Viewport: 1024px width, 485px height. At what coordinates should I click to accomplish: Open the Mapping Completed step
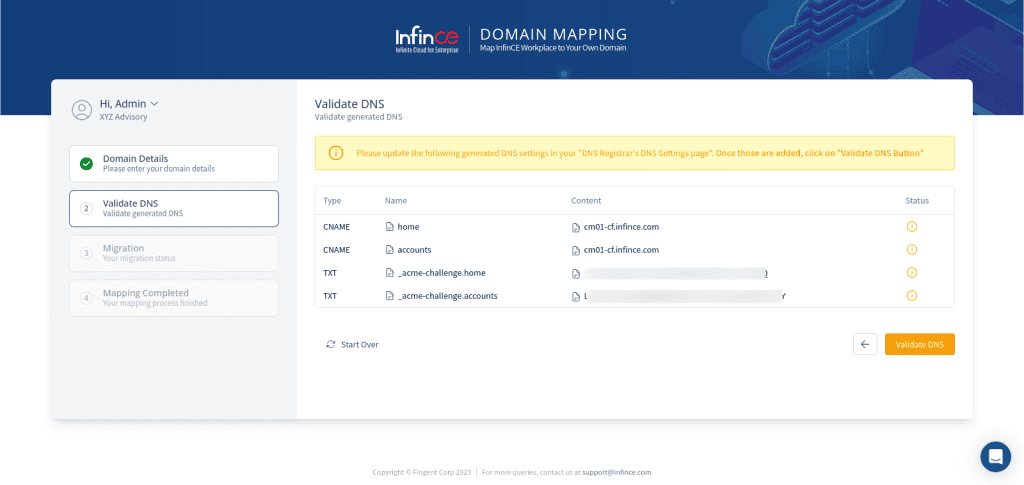click(x=174, y=298)
